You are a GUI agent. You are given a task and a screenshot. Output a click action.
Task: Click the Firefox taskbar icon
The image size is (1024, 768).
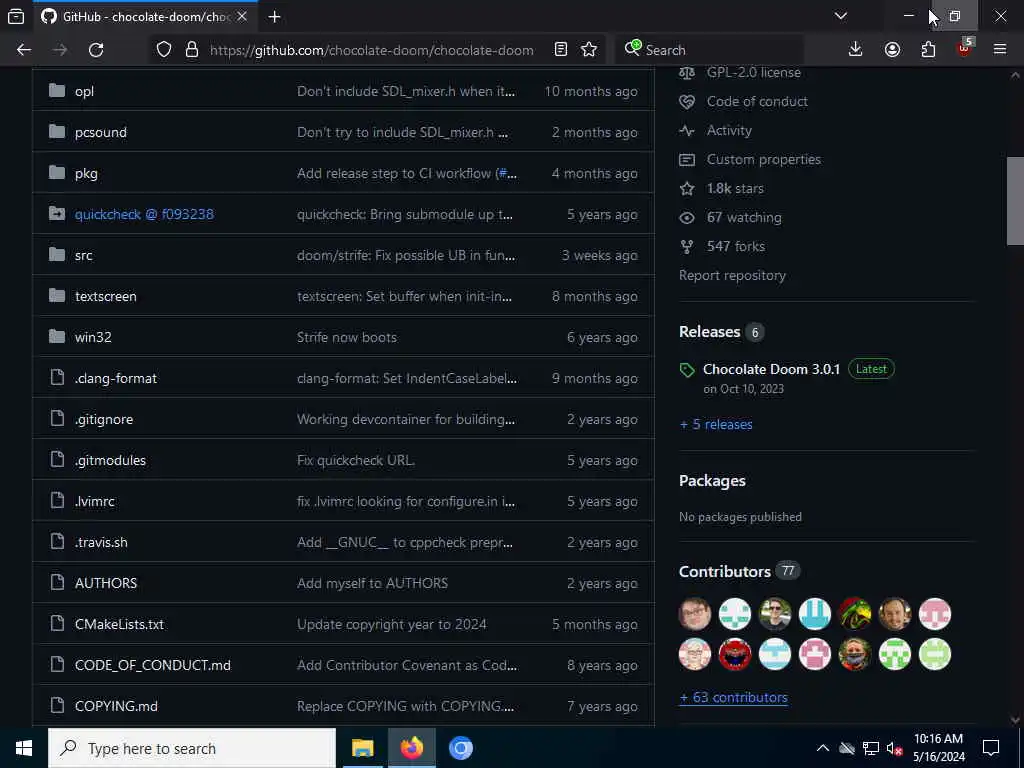click(411, 748)
